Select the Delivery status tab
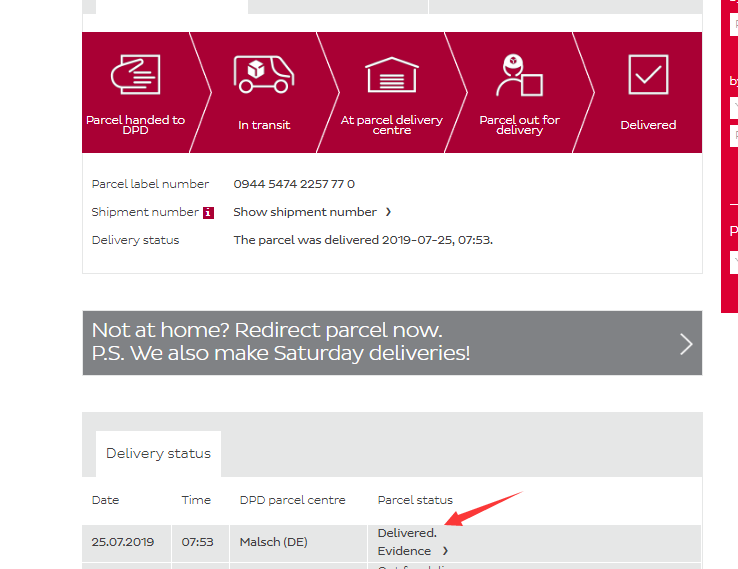 tap(158, 453)
